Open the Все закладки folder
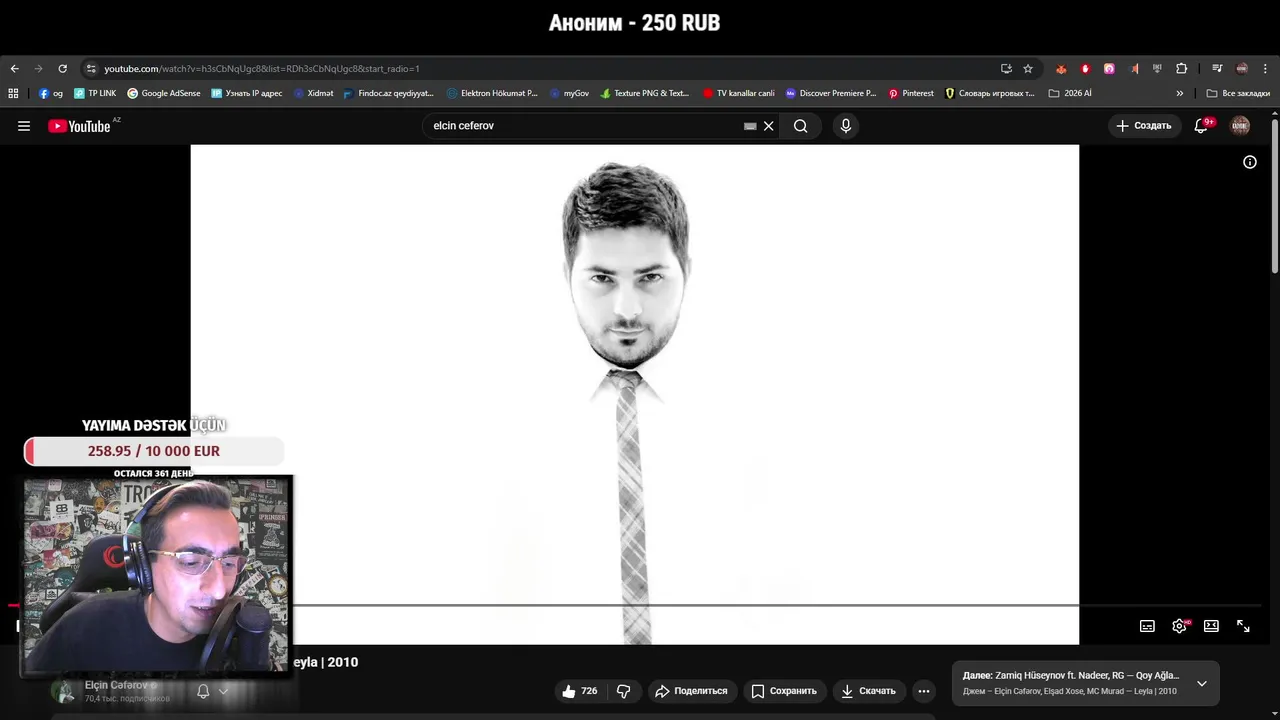 1238,93
